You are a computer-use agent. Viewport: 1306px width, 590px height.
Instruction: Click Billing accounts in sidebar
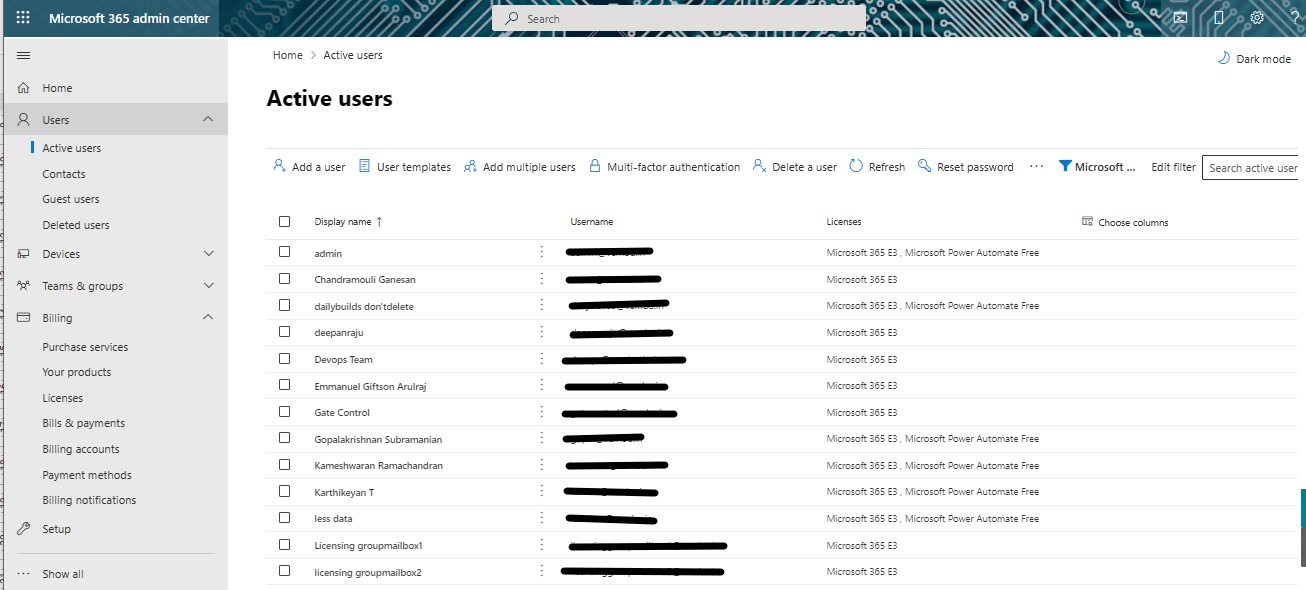[81, 449]
